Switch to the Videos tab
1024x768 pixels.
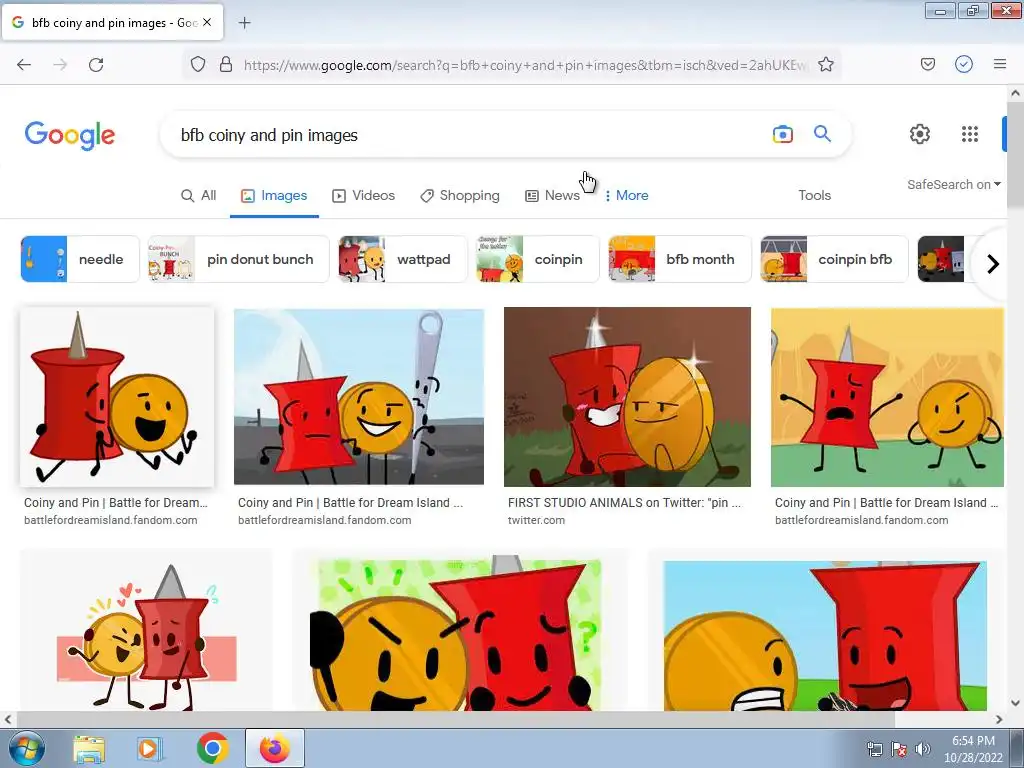pyautogui.click(x=364, y=195)
